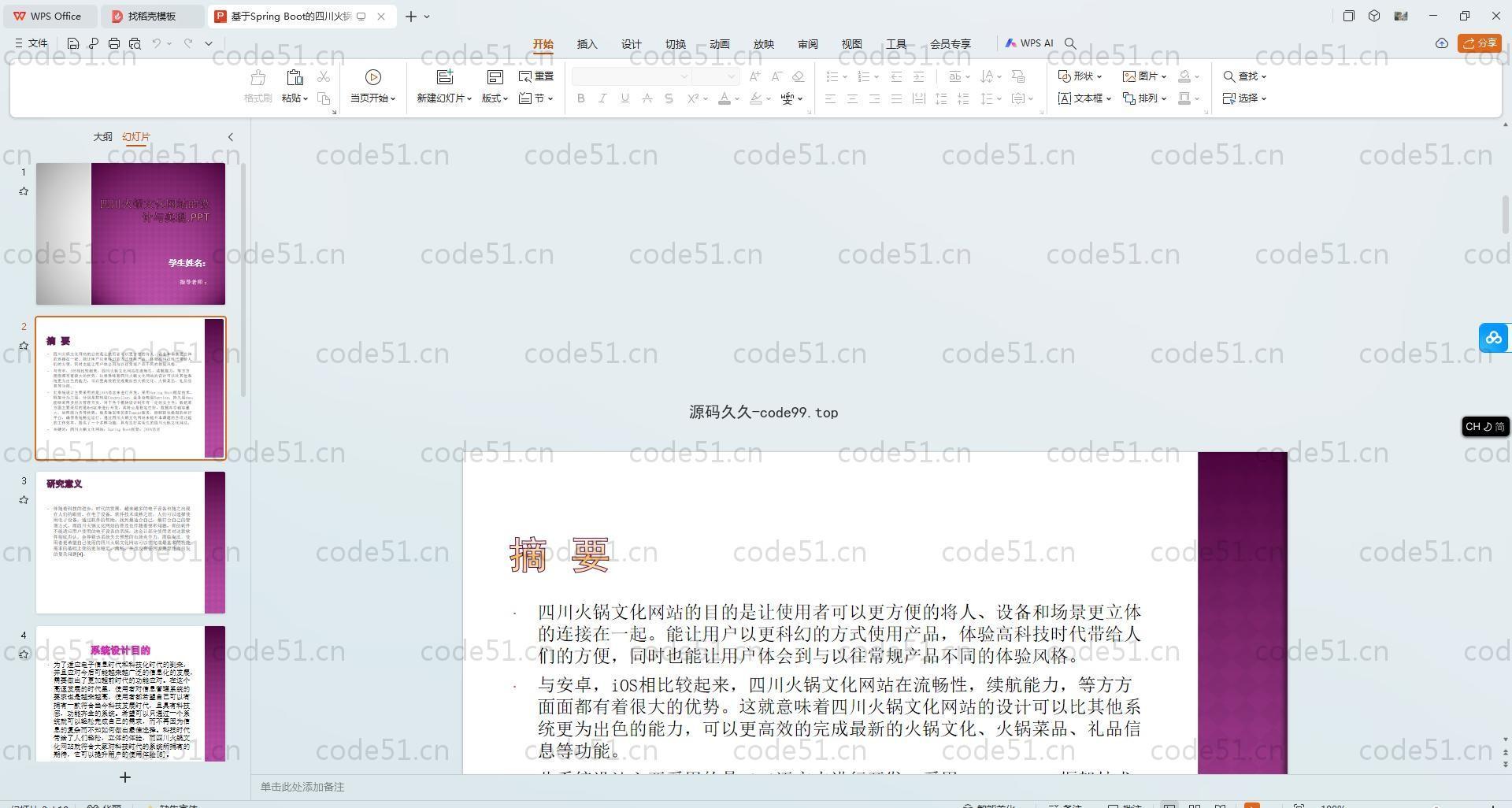Switch to the 审阅 ribbon tab
The width and height of the screenshot is (1512, 808).
[x=808, y=44]
